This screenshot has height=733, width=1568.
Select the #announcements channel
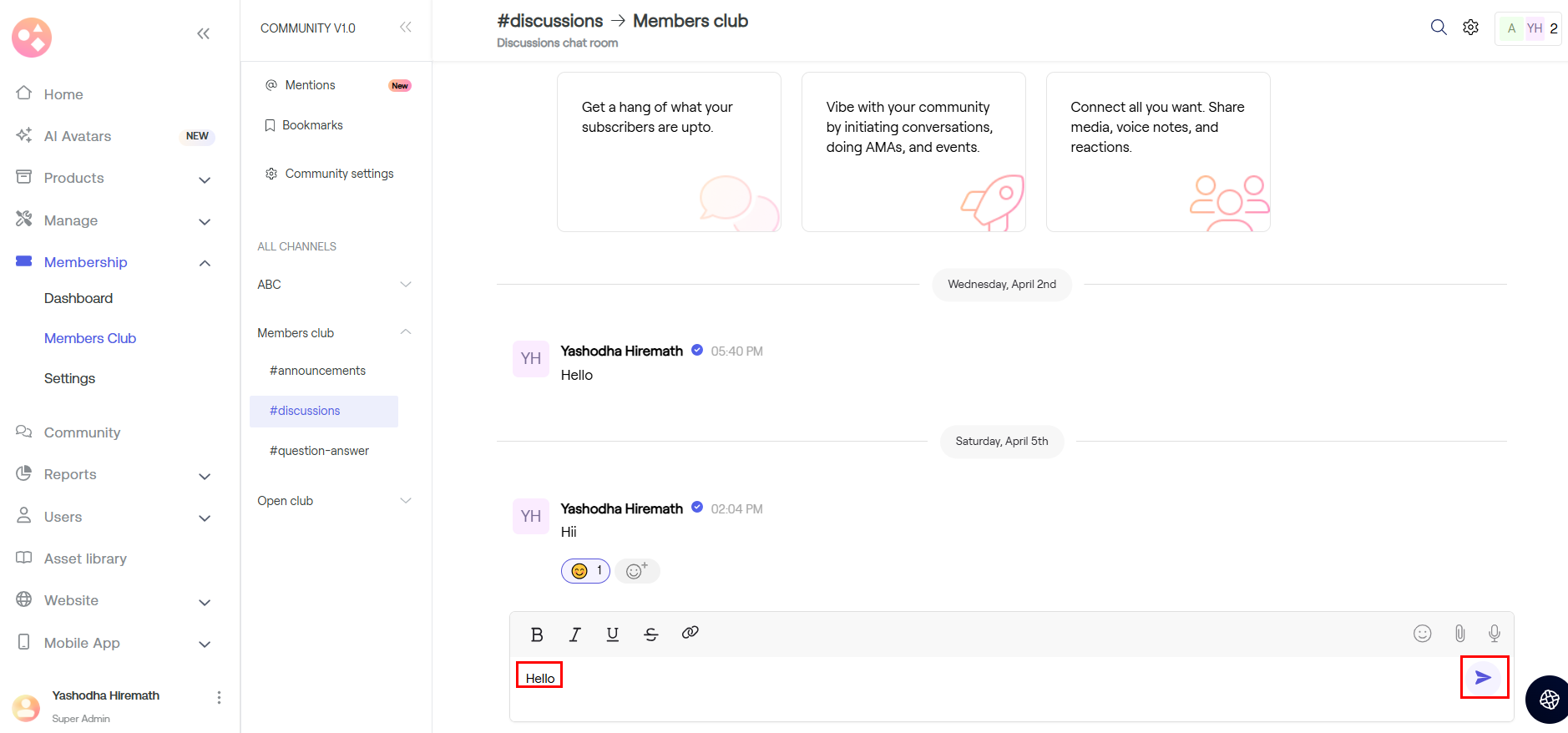[317, 371]
